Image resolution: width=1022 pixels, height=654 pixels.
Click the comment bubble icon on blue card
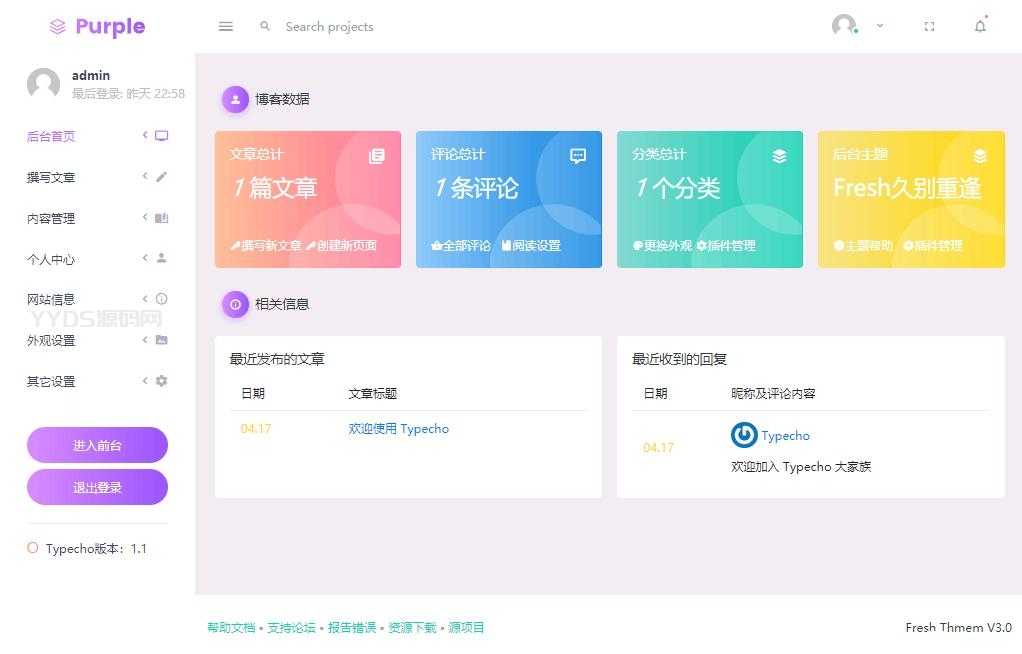pyautogui.click(x=578, y=156)
